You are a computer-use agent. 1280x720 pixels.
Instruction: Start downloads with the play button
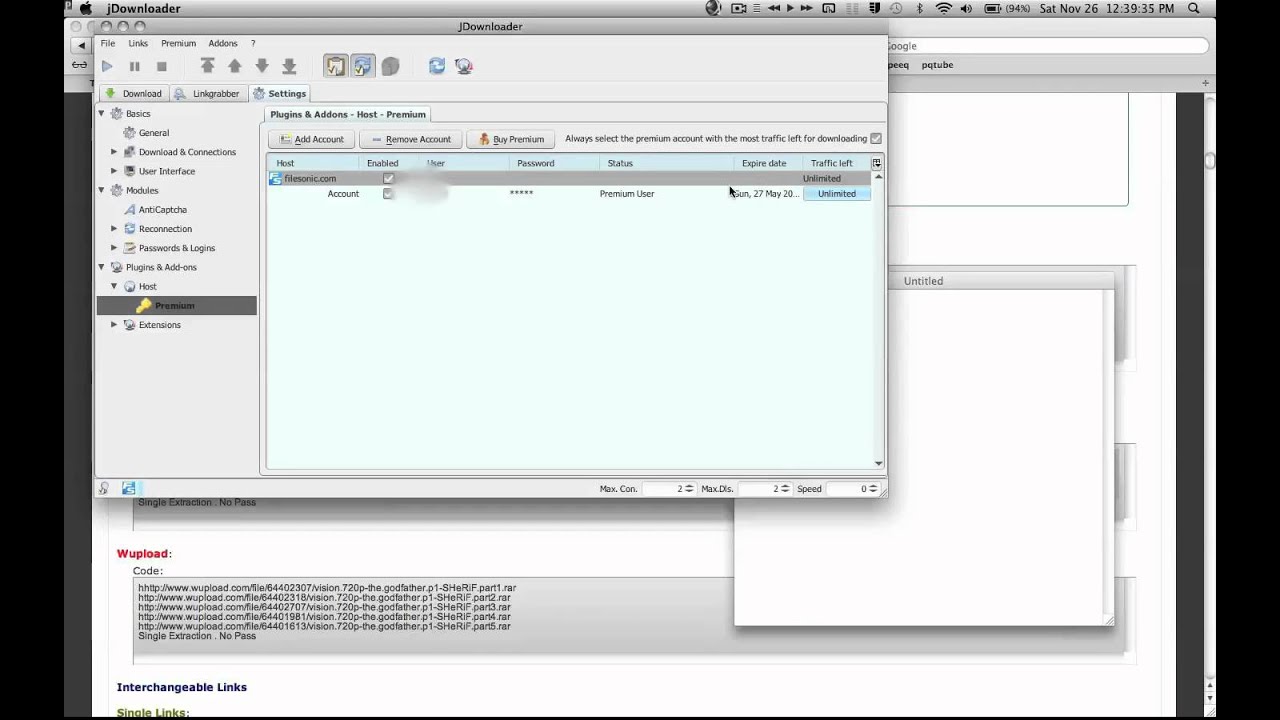point(107,66)
